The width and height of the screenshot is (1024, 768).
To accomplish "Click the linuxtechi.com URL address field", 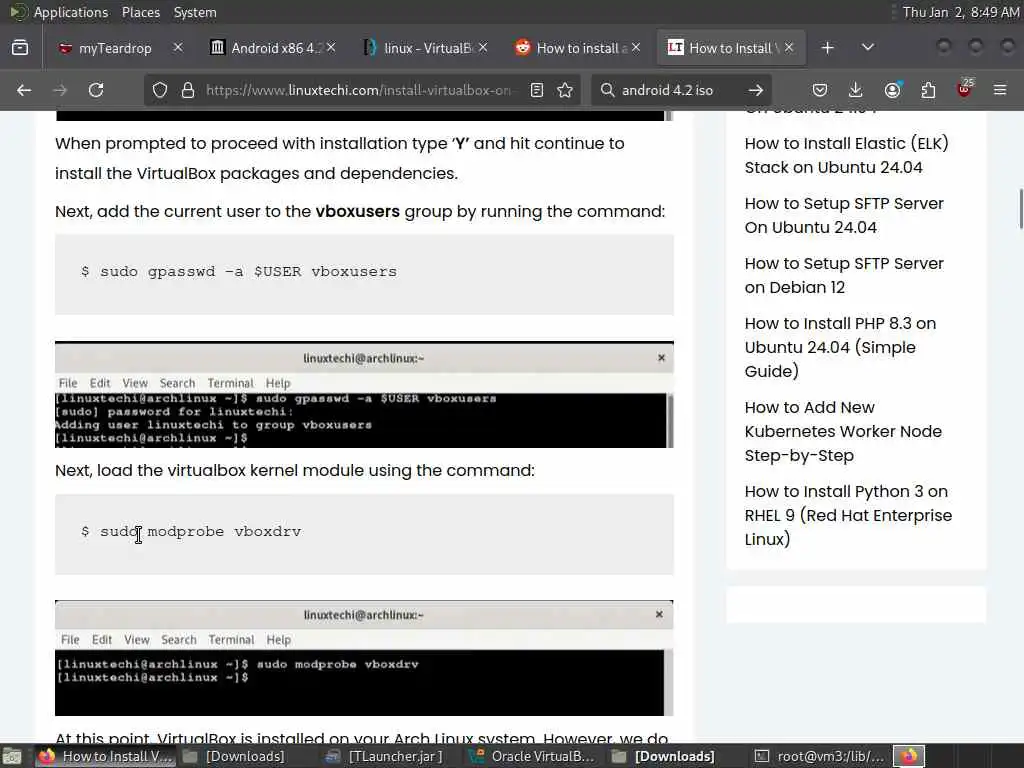I will (359, 90).
